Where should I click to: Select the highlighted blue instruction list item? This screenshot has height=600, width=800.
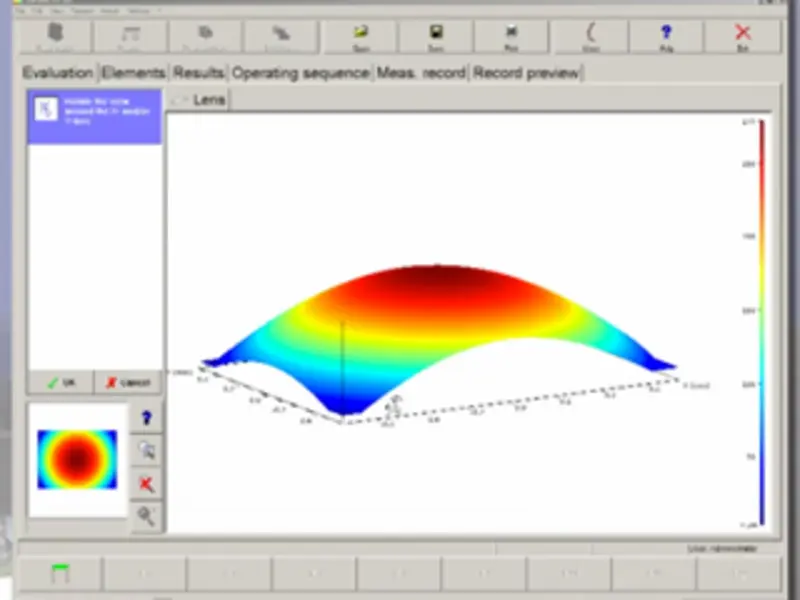coord(95,116)
